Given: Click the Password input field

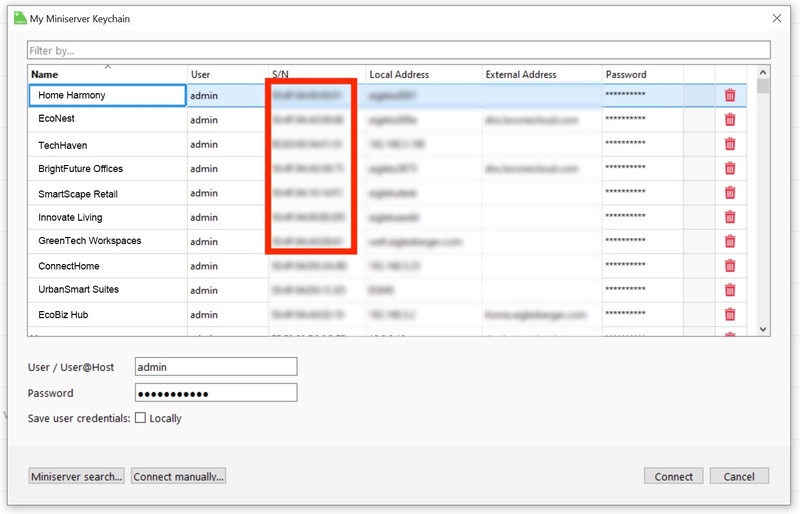Looking at the screenshot, I should (x=216, y=393).
